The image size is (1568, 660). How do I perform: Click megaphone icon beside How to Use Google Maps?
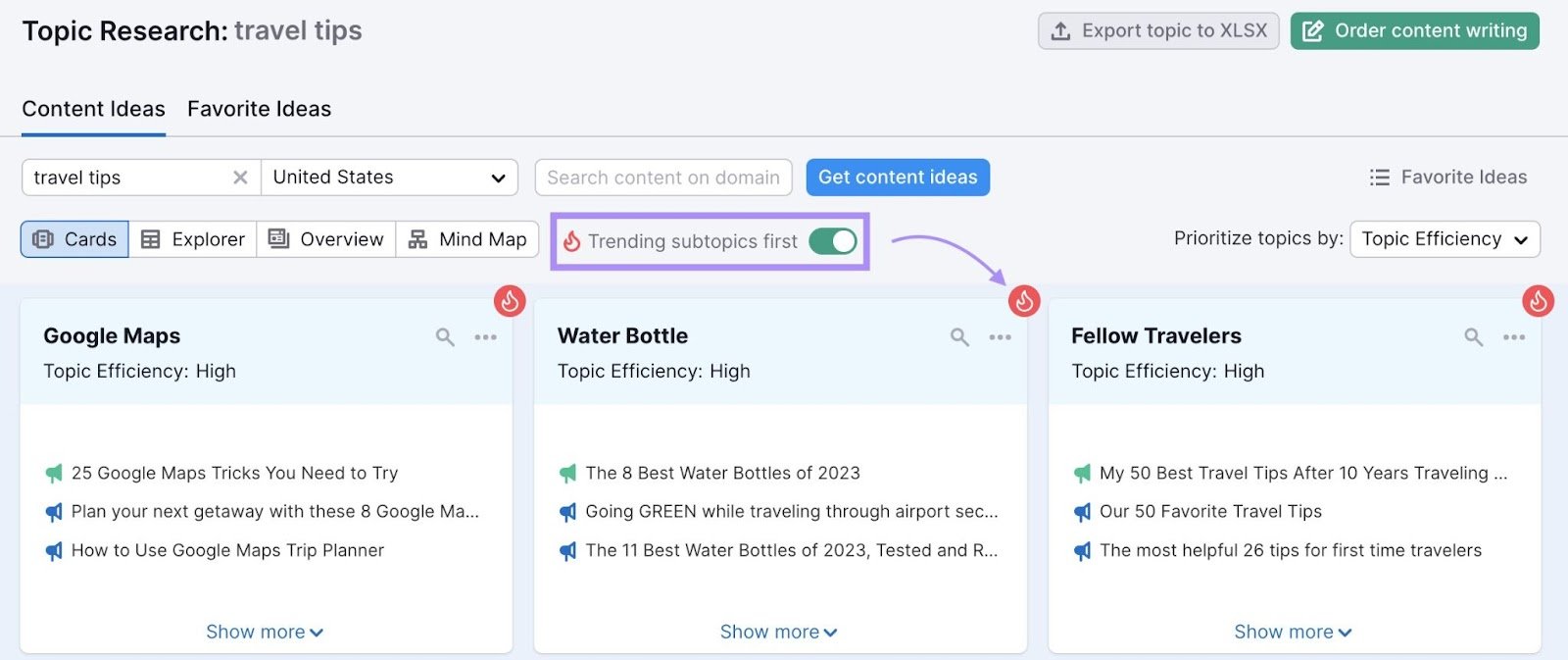54,551
